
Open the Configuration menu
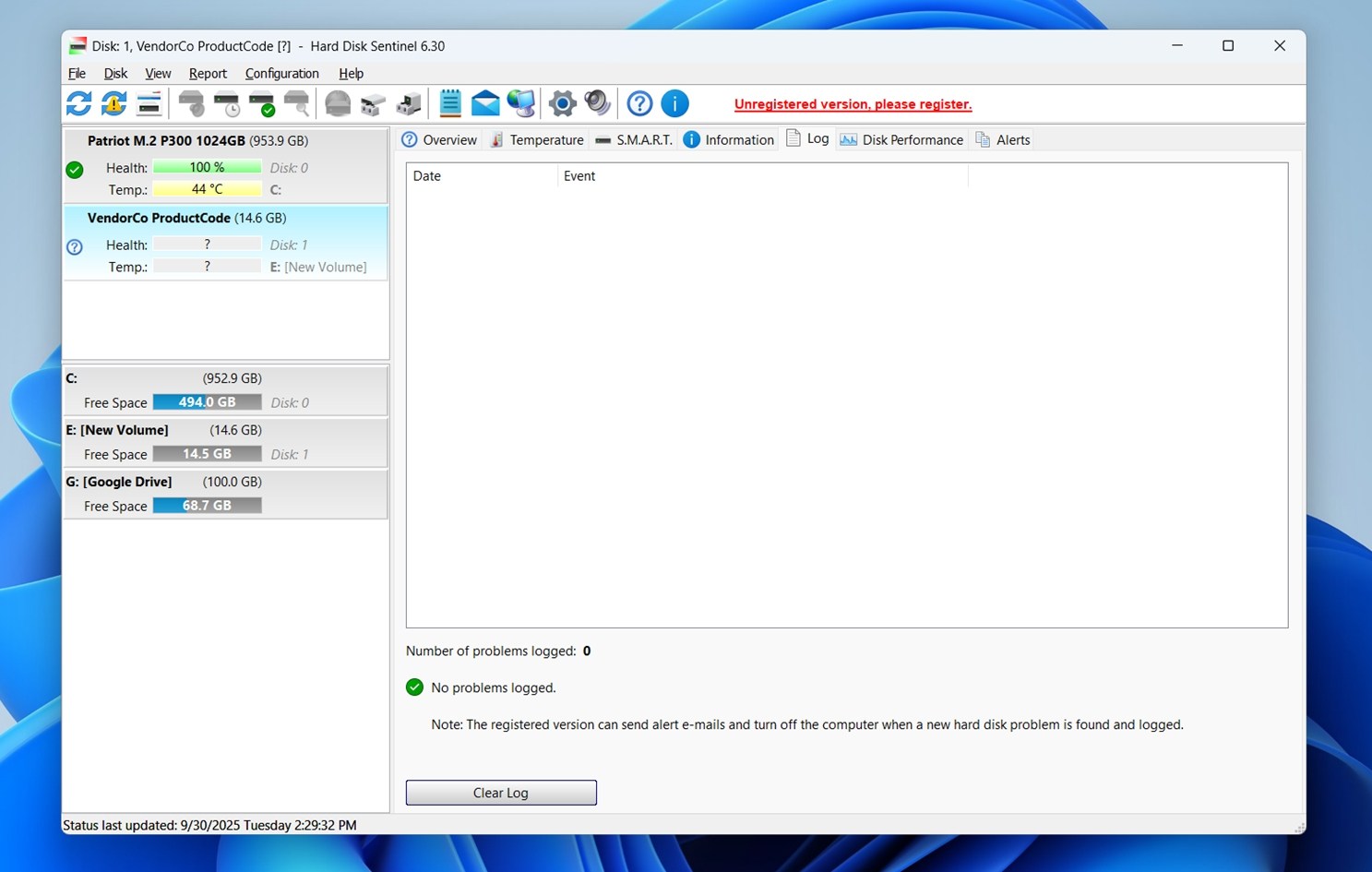pyautogui.click(x=281, y=74)
